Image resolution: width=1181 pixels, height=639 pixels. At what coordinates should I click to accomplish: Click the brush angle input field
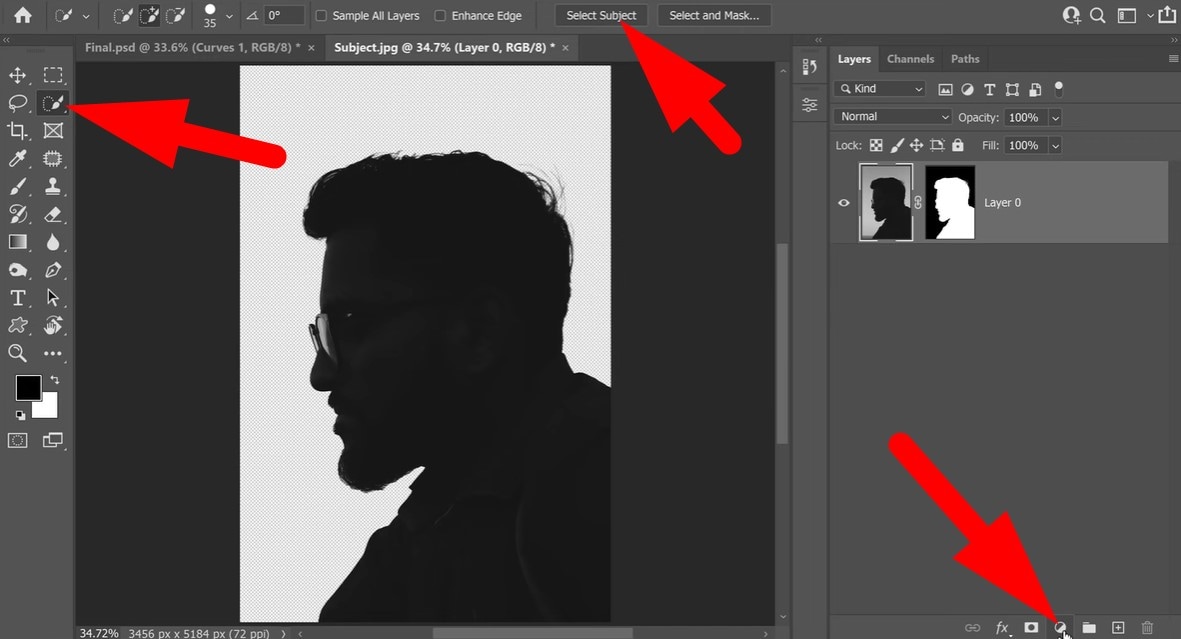point(285,15)
